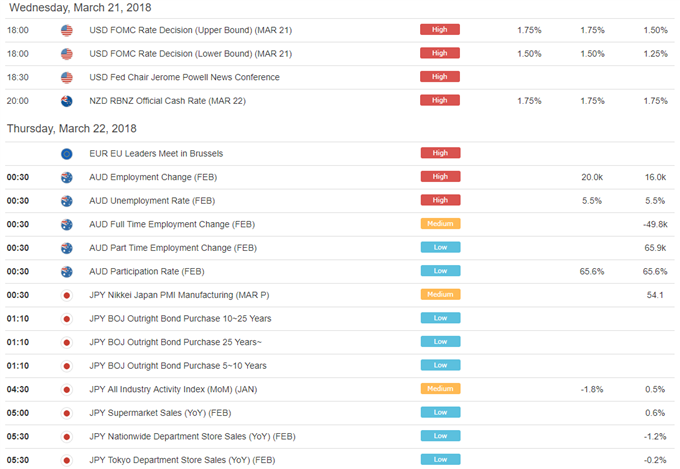Click High badge for RBNZ Official Cash Rate

440,100
